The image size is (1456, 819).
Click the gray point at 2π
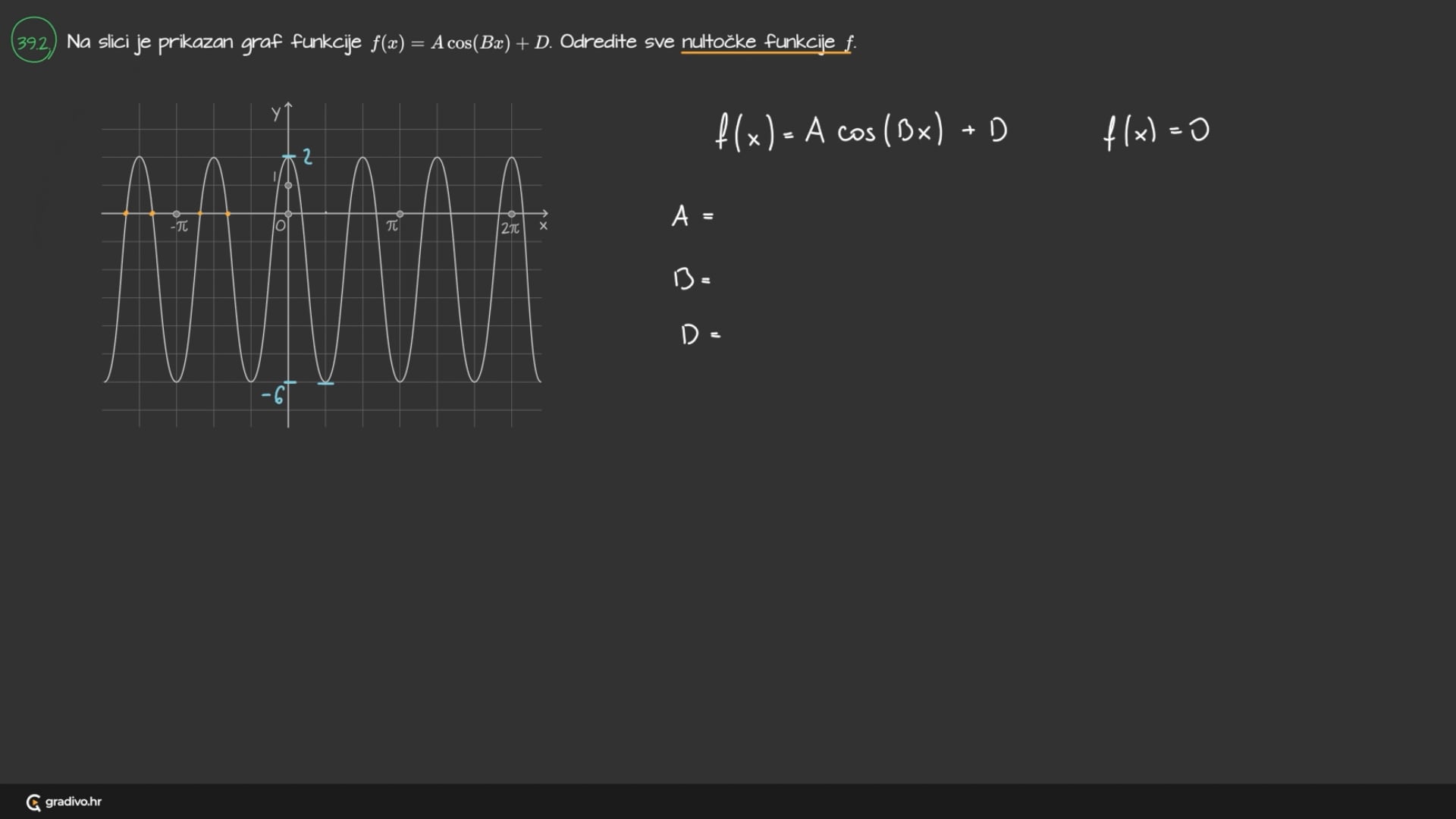512,214
